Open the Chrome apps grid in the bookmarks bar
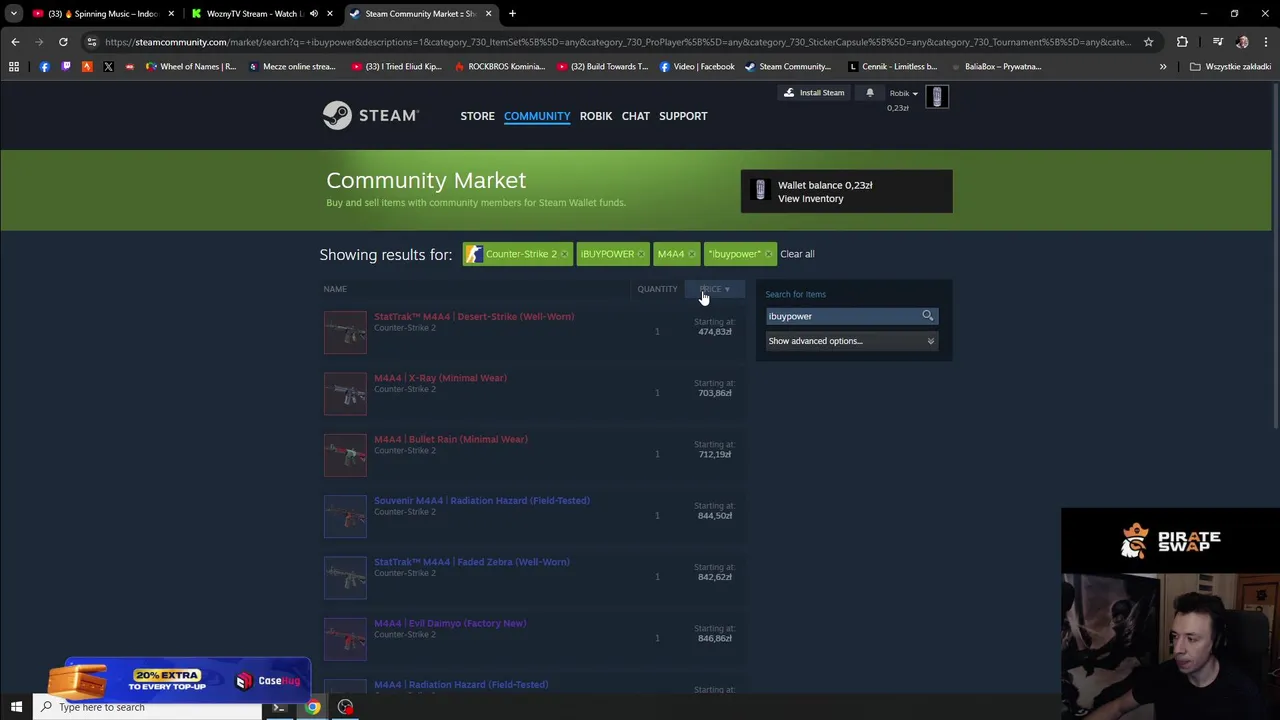The height and width of the screenshot is (720, 1280). [14, 67]
